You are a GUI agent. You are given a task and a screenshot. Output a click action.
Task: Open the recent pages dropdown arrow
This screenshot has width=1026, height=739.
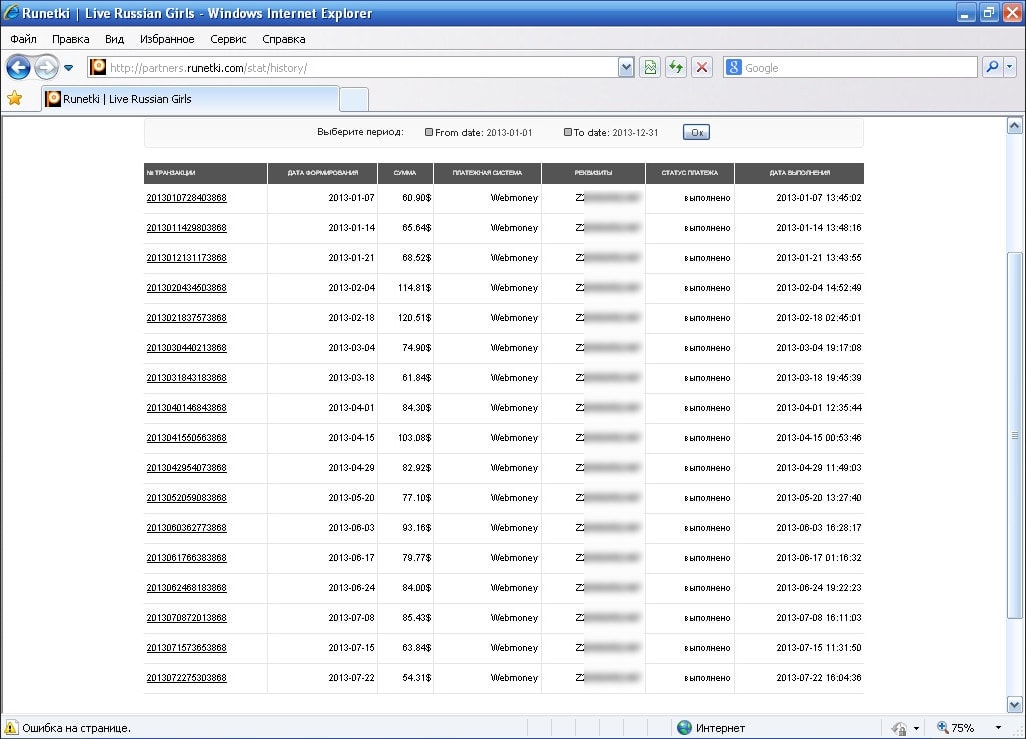[x=69, y=68]
